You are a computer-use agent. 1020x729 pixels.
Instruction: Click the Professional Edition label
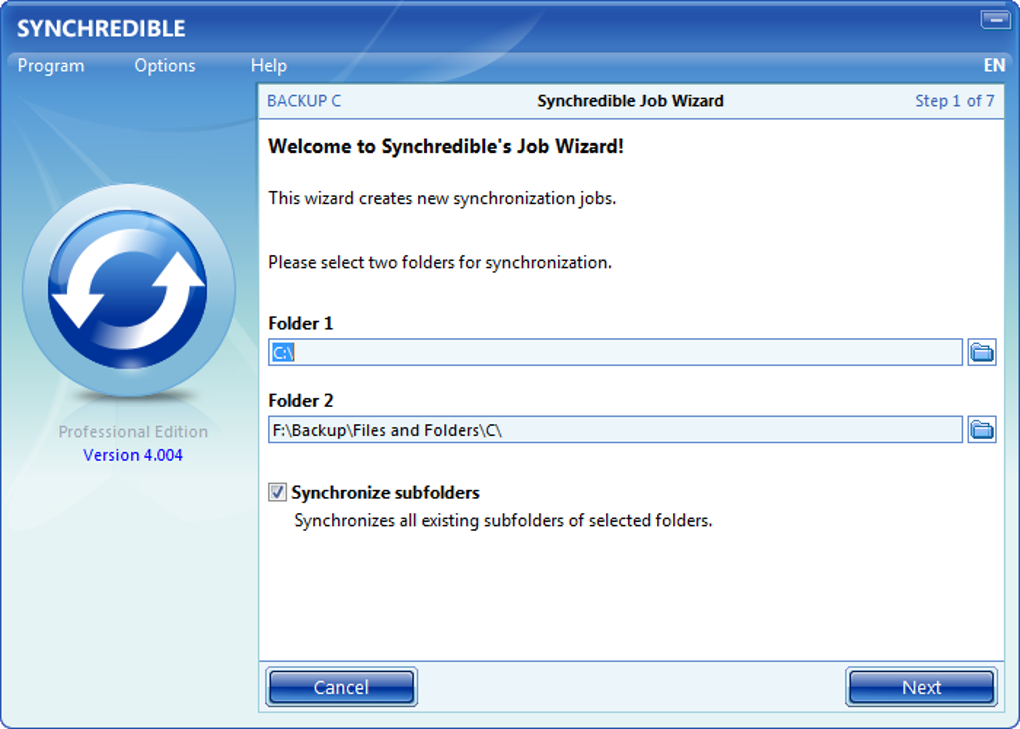133,432
